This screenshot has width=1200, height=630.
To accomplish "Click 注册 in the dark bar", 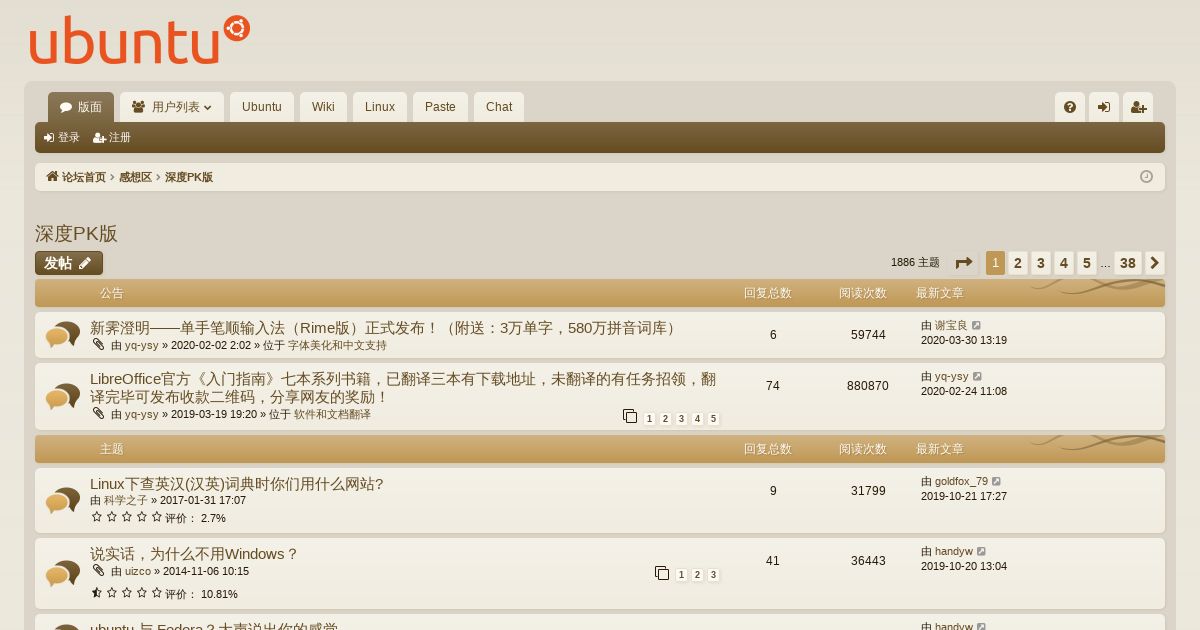I will [x=112, y=138].
